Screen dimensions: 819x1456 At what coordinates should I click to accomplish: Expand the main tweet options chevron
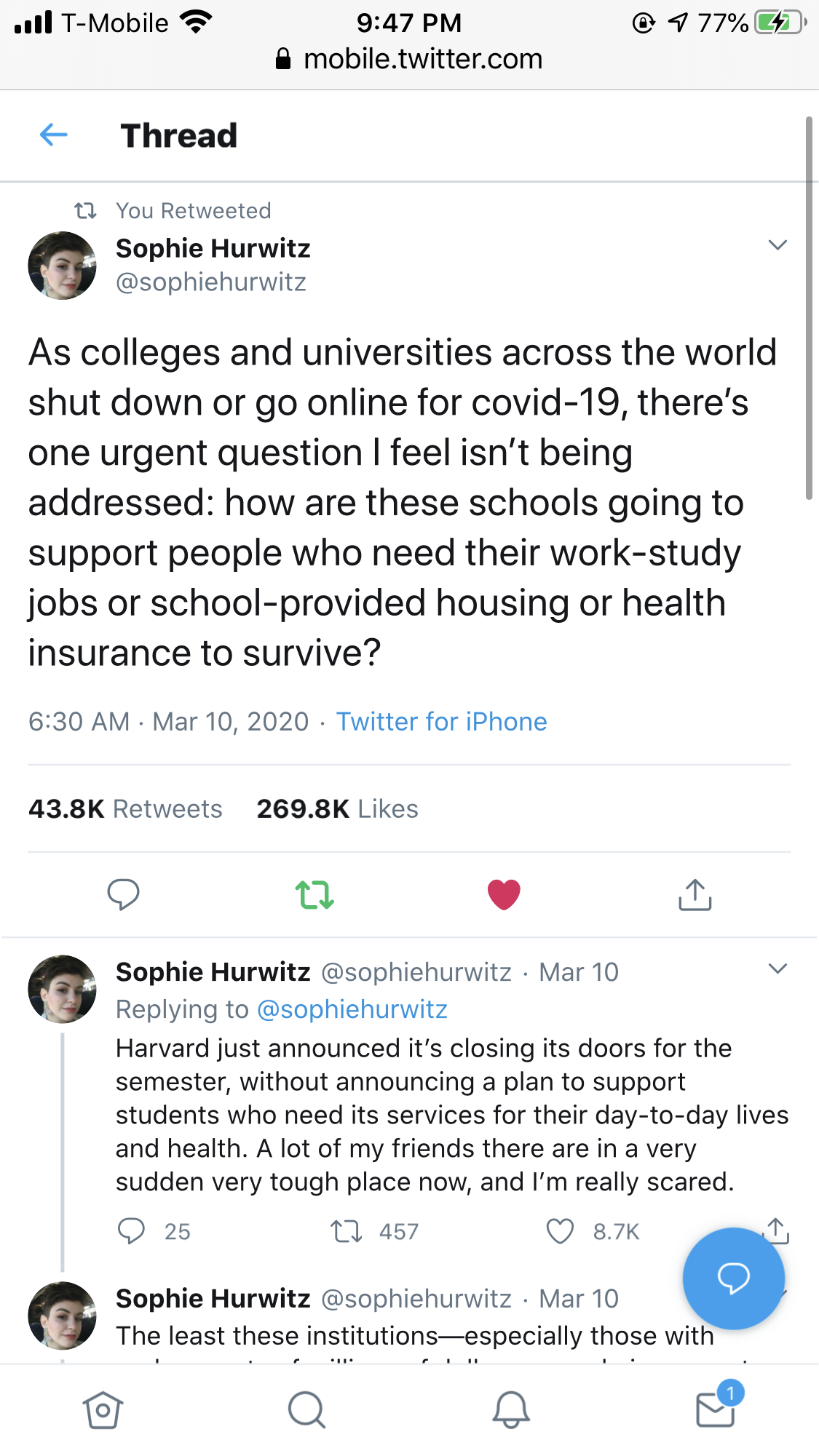click(778, 245)
